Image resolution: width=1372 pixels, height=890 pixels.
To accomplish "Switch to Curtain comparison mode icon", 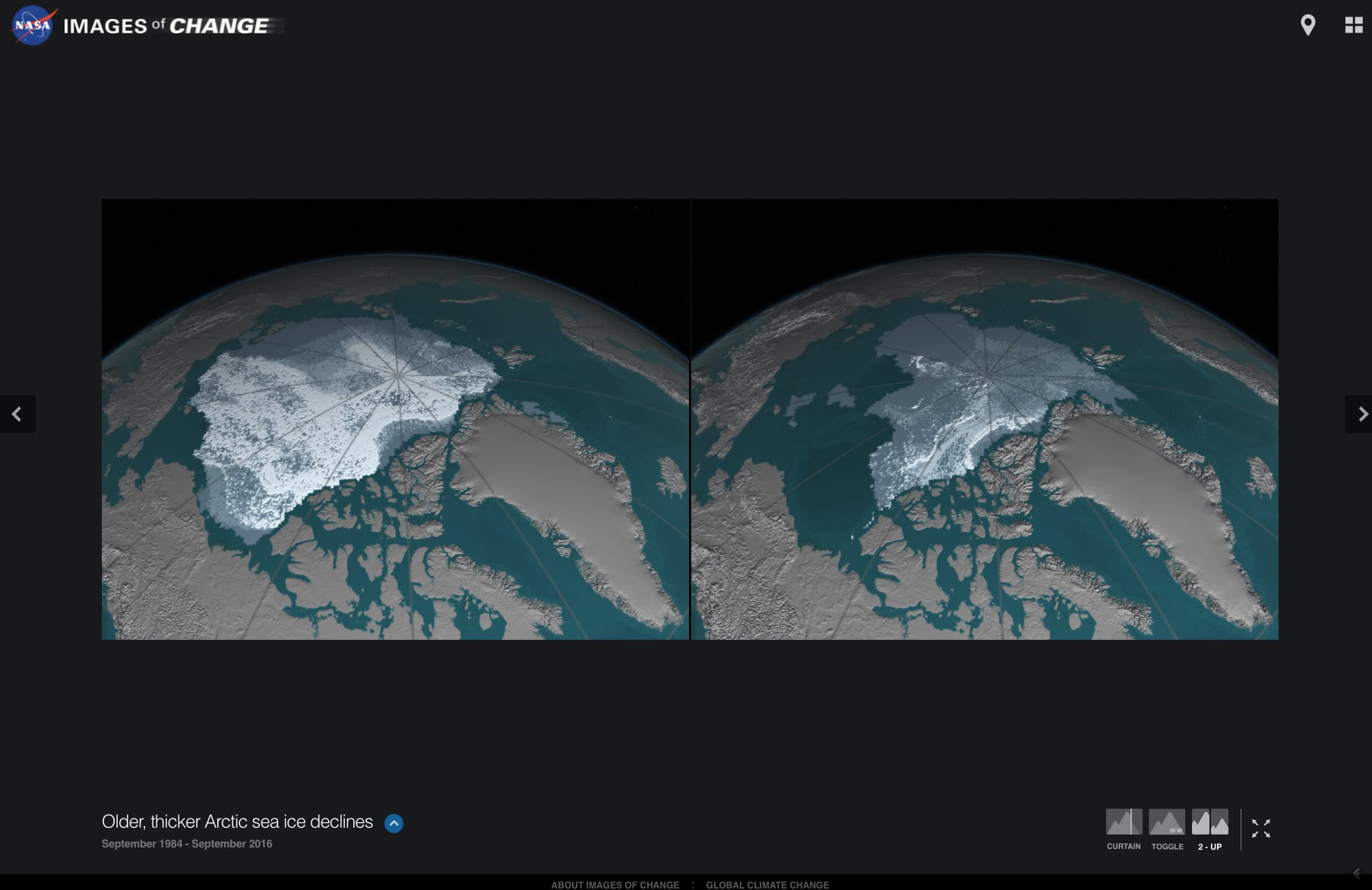I will point(1124,822).
